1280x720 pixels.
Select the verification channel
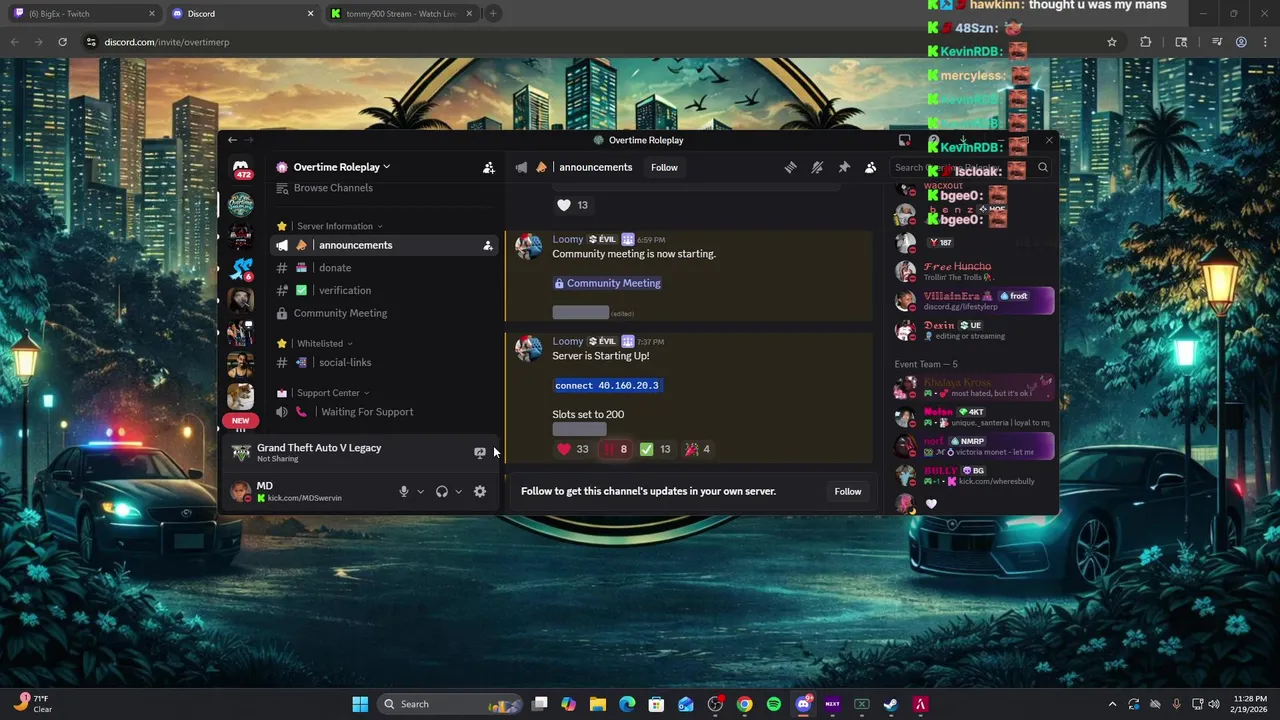384,290
